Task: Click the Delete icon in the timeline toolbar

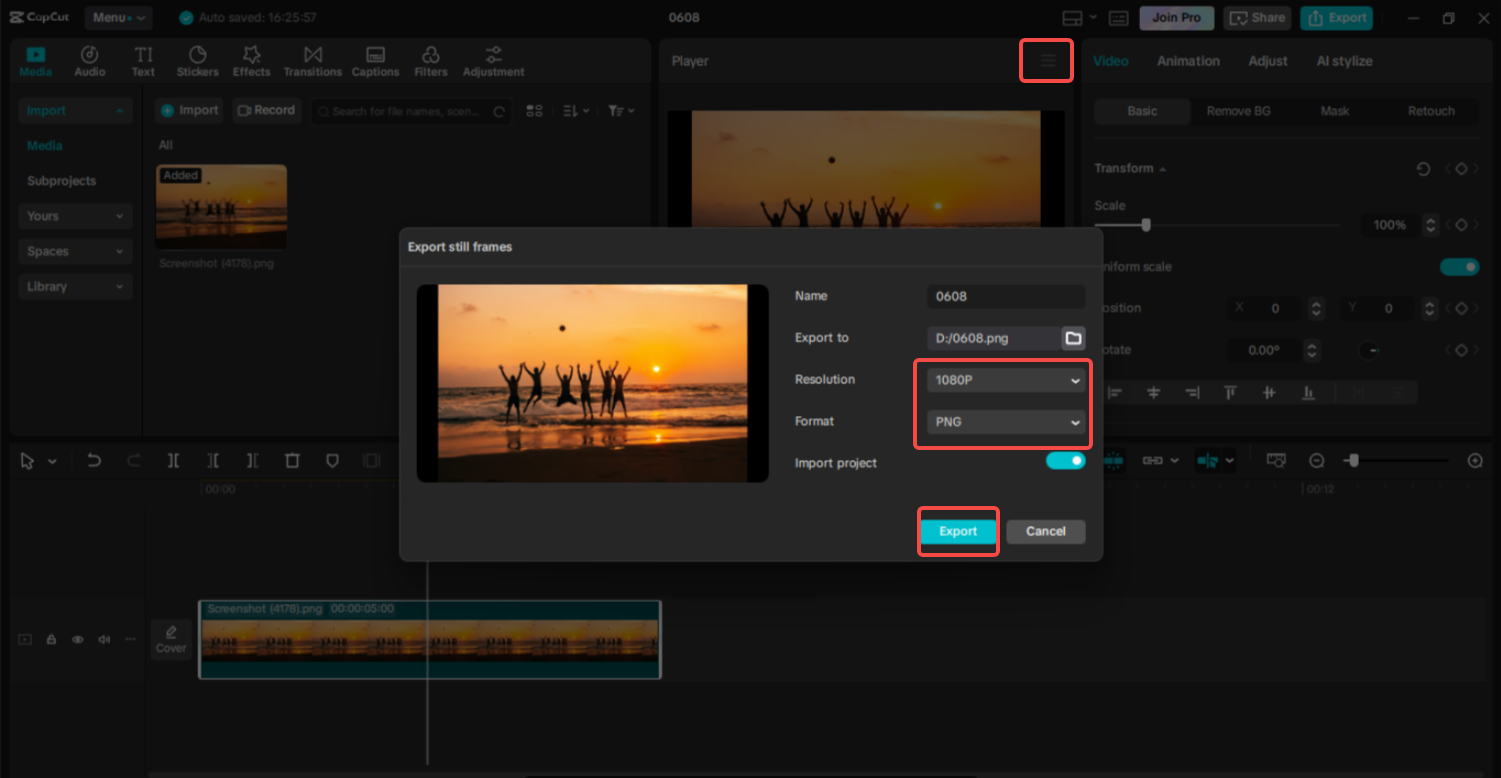Action: pyautogui.click(x=291, y=460)
